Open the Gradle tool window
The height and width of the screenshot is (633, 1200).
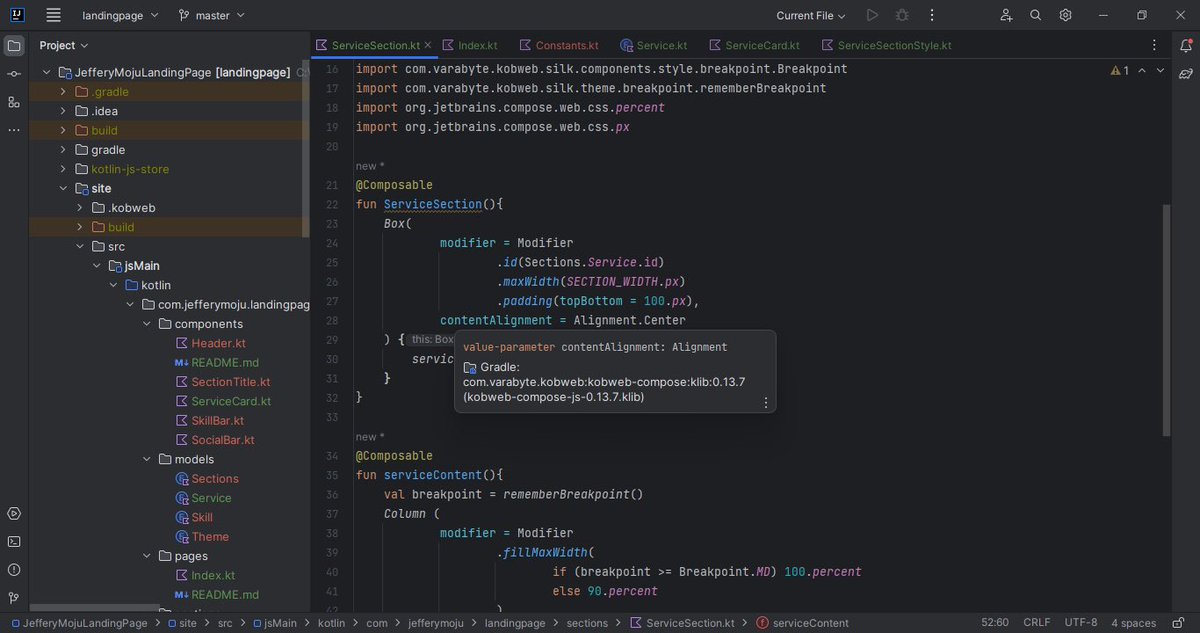pos(1186,74)
